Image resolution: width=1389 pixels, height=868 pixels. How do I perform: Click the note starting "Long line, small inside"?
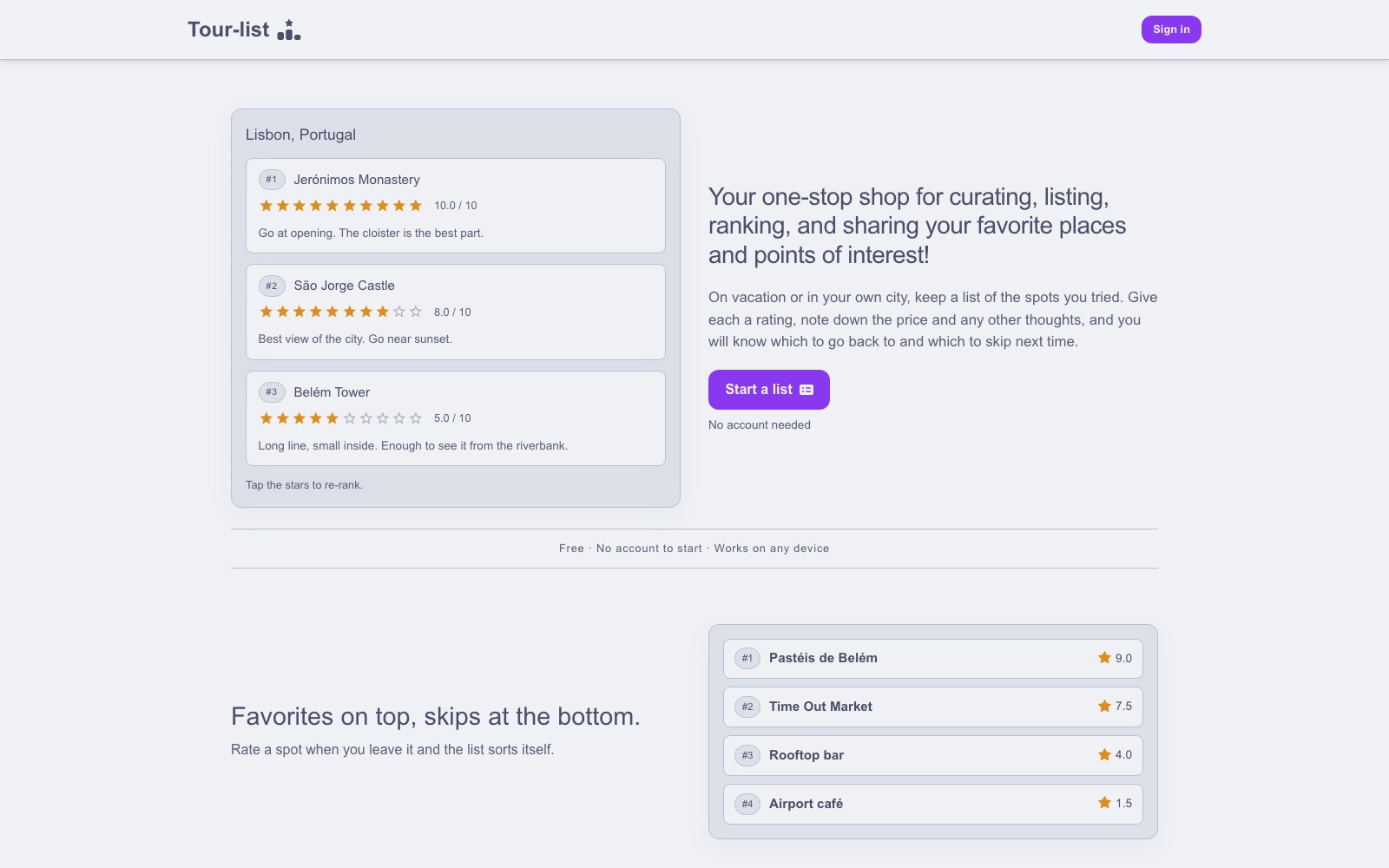pyautogui.click(x=413, y=446)
